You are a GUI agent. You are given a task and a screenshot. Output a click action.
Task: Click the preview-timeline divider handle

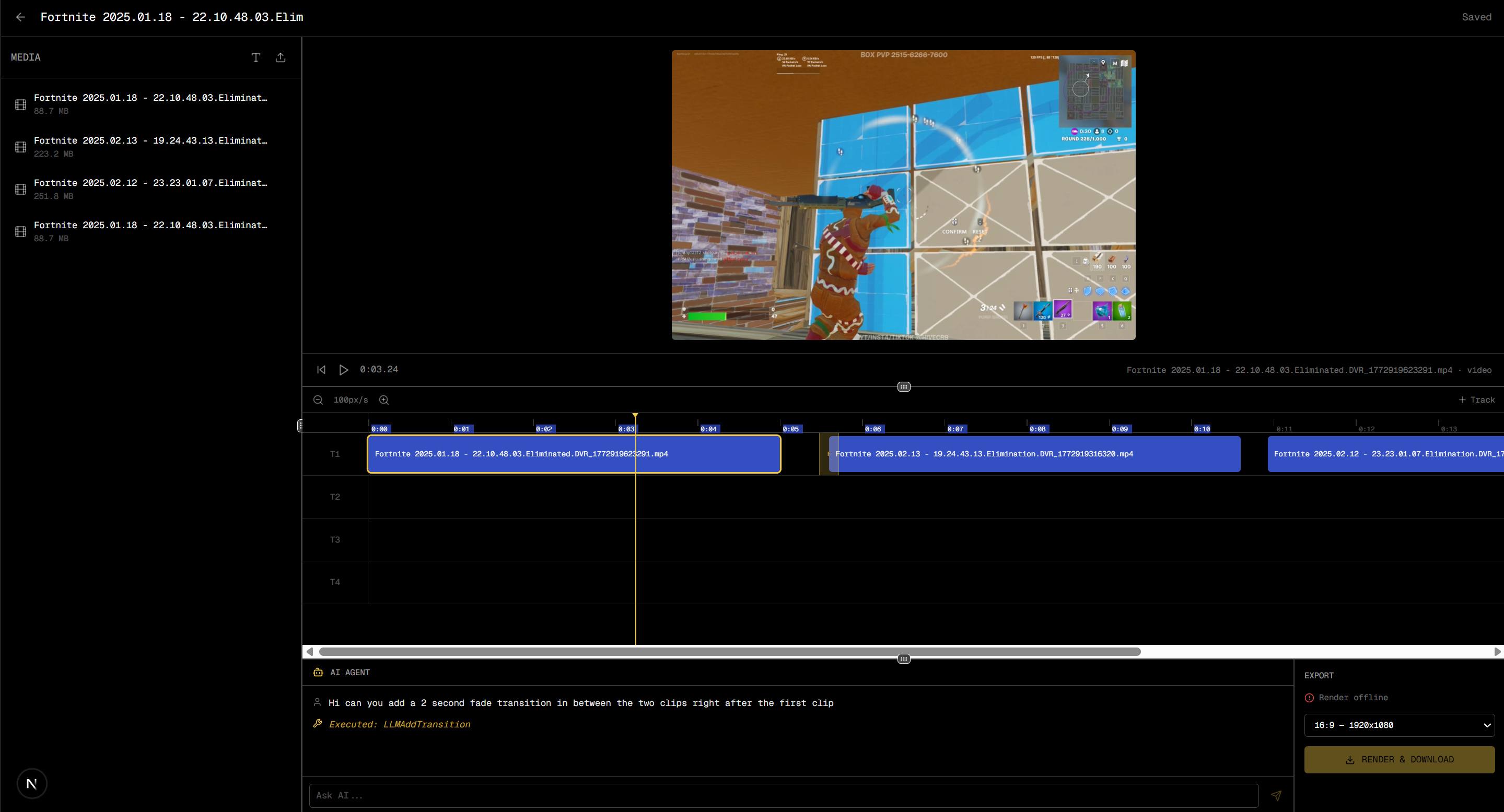(903, 386)
